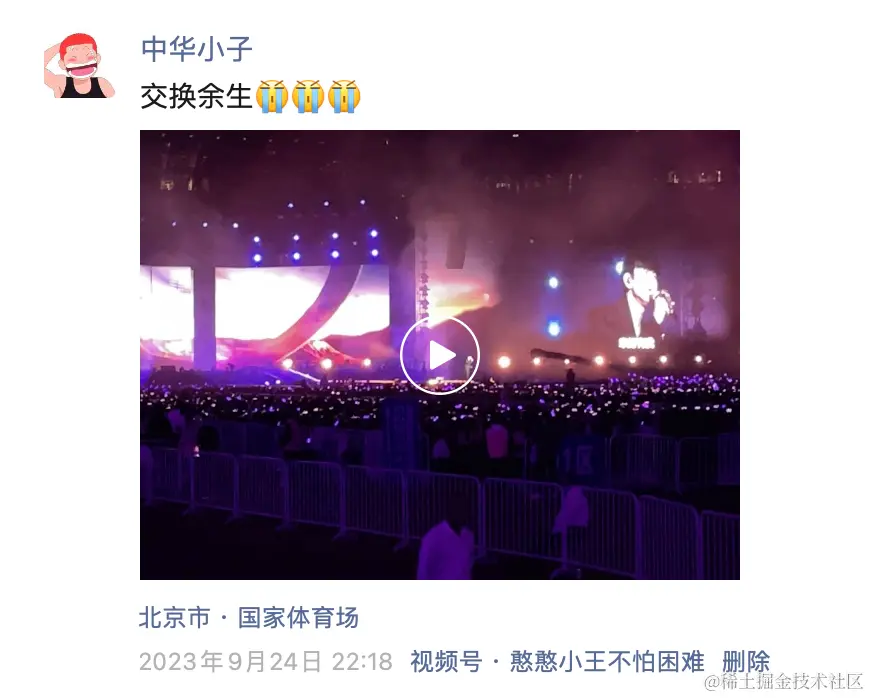The width and height of the screenshot is (870, 698).
Task: Click the bright LED stage screen
Action: click(266, 311)
